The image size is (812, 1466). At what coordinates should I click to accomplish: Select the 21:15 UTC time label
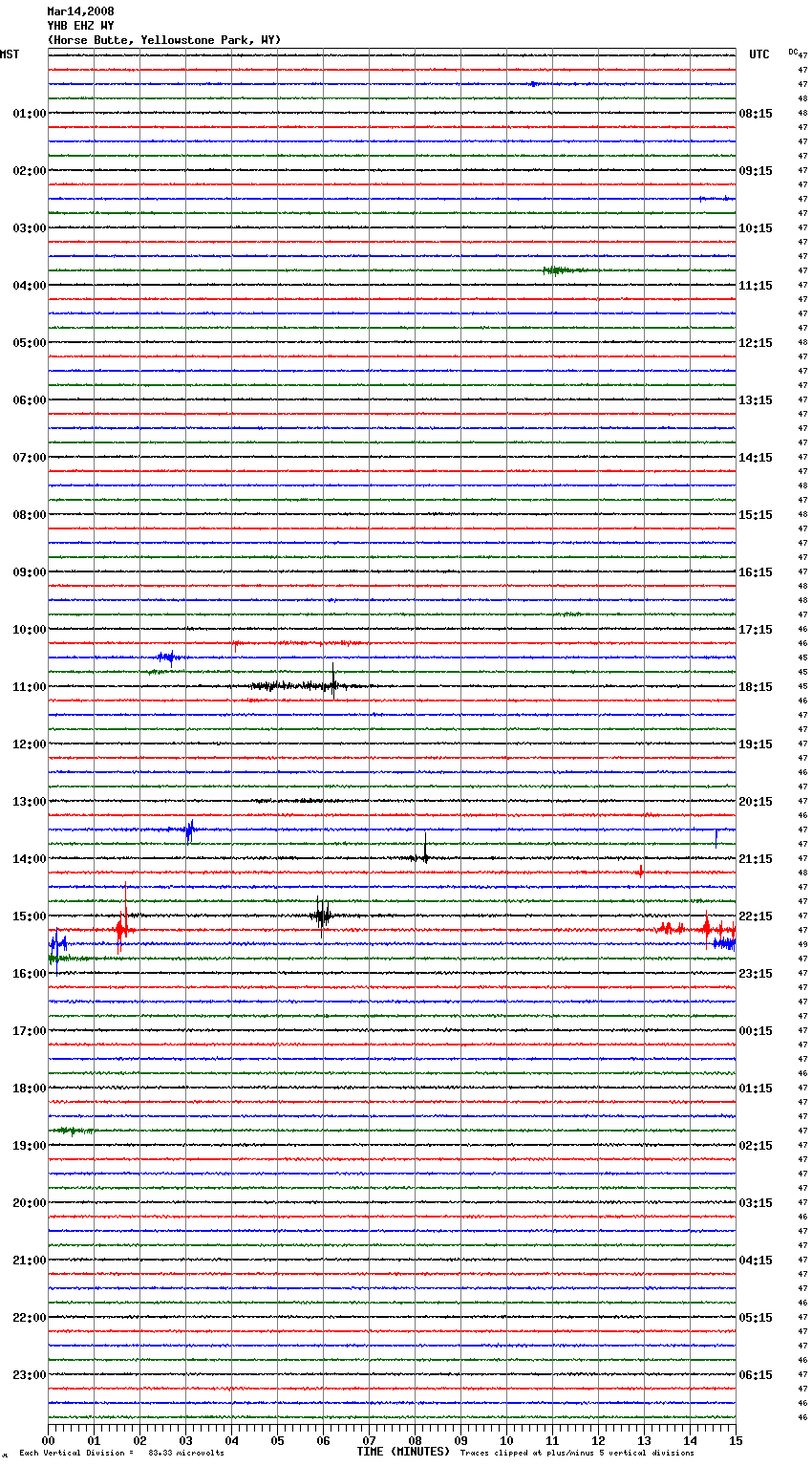756,859
